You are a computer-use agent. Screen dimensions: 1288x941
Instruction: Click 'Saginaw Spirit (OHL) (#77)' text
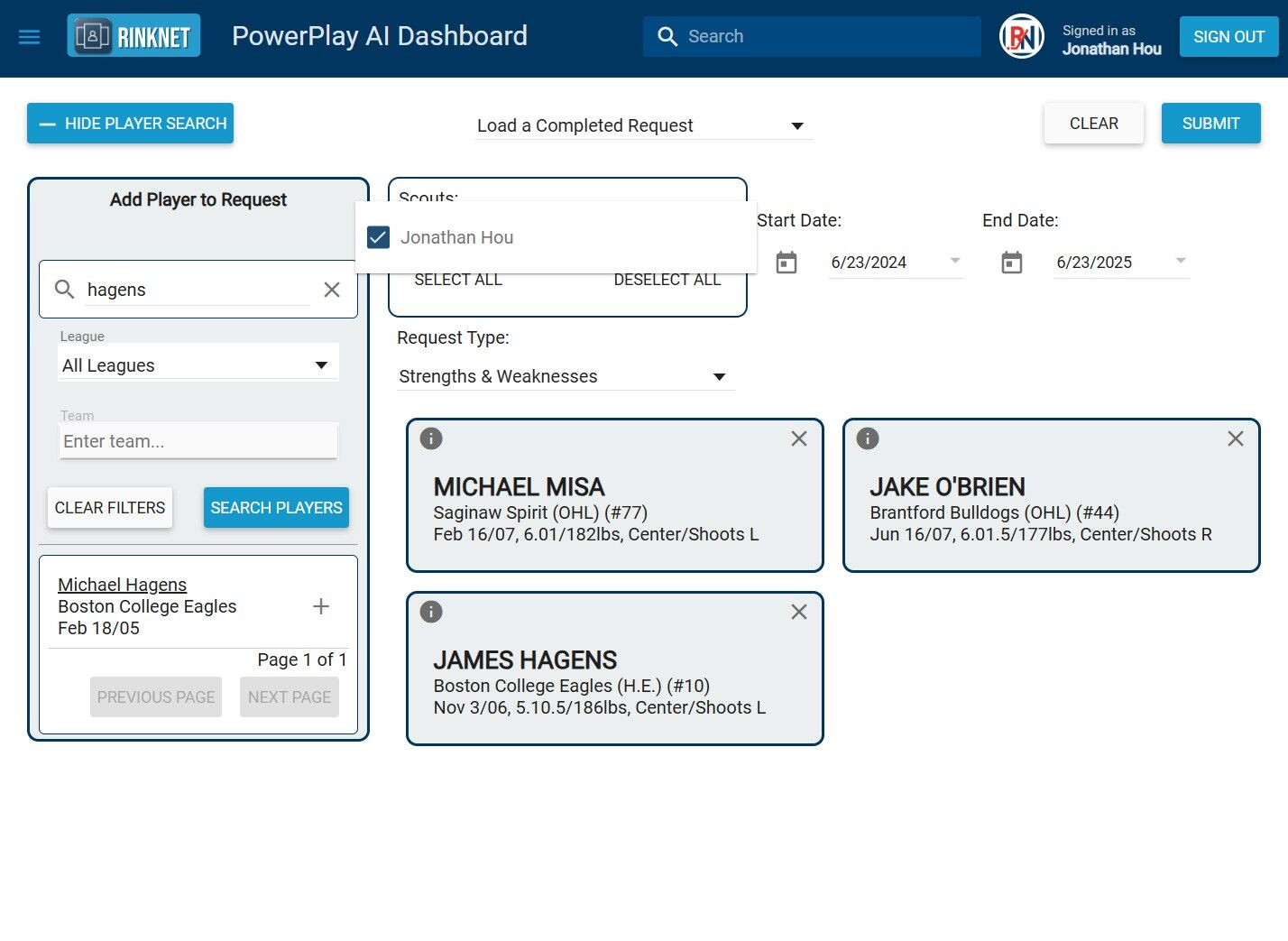pyautogui.click(x=541, y=512)
